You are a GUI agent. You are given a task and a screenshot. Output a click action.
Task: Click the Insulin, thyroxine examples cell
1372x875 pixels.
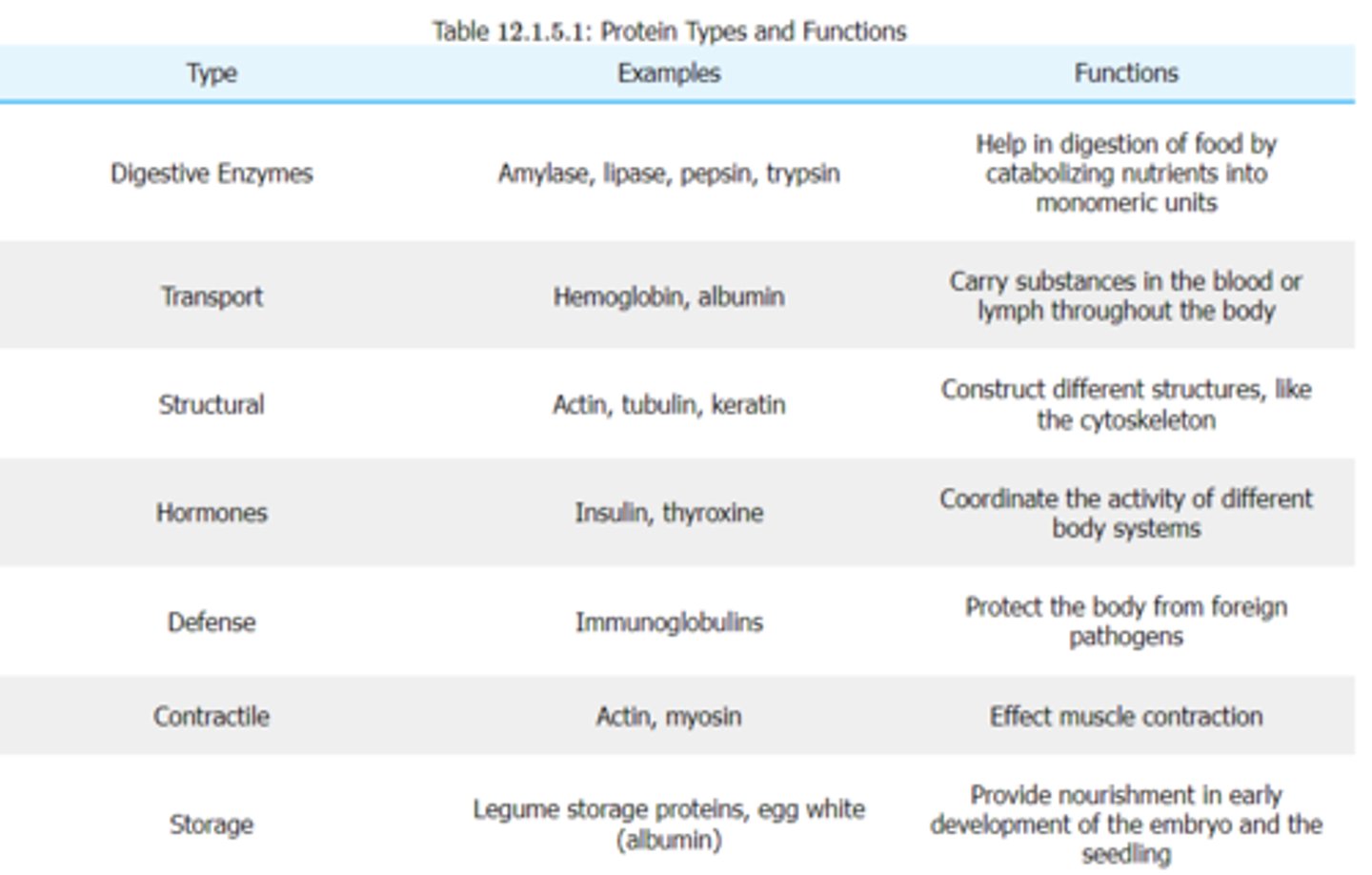(669, 513)
